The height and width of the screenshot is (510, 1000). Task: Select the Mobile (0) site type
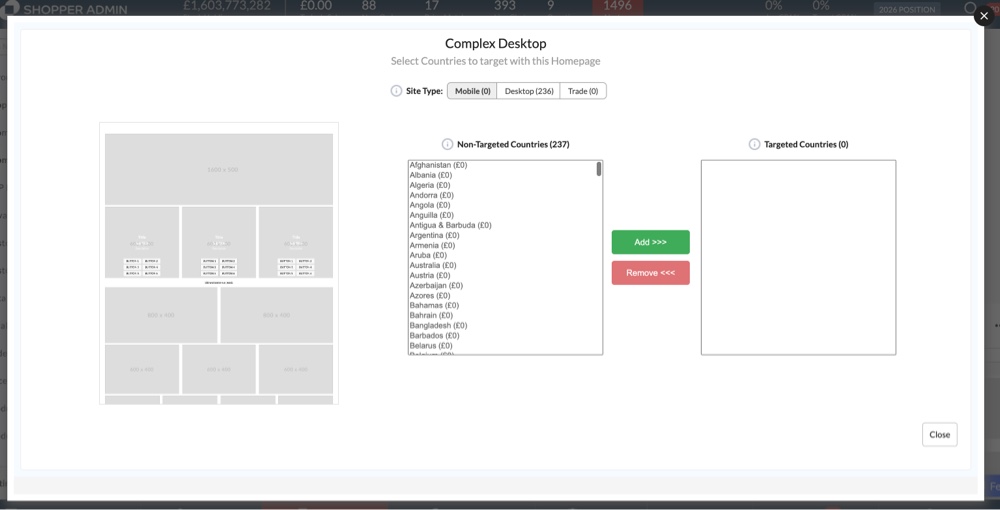pos(472,91)
